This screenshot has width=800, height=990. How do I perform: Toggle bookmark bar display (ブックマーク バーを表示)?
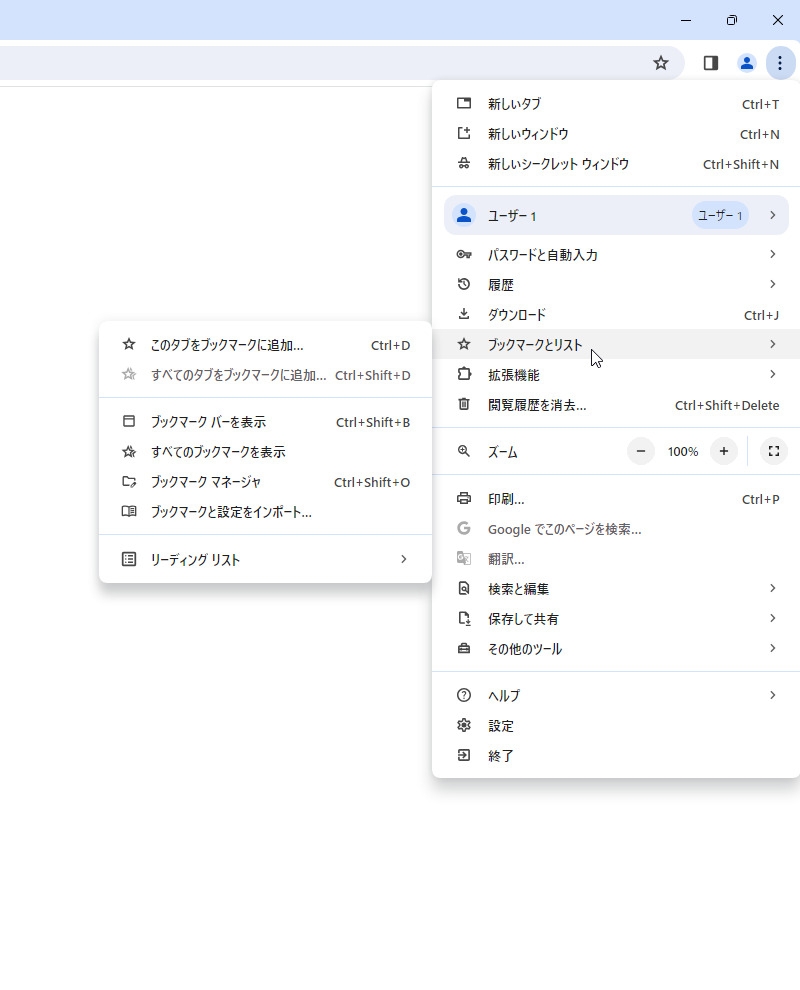click(x=208, y=422)
